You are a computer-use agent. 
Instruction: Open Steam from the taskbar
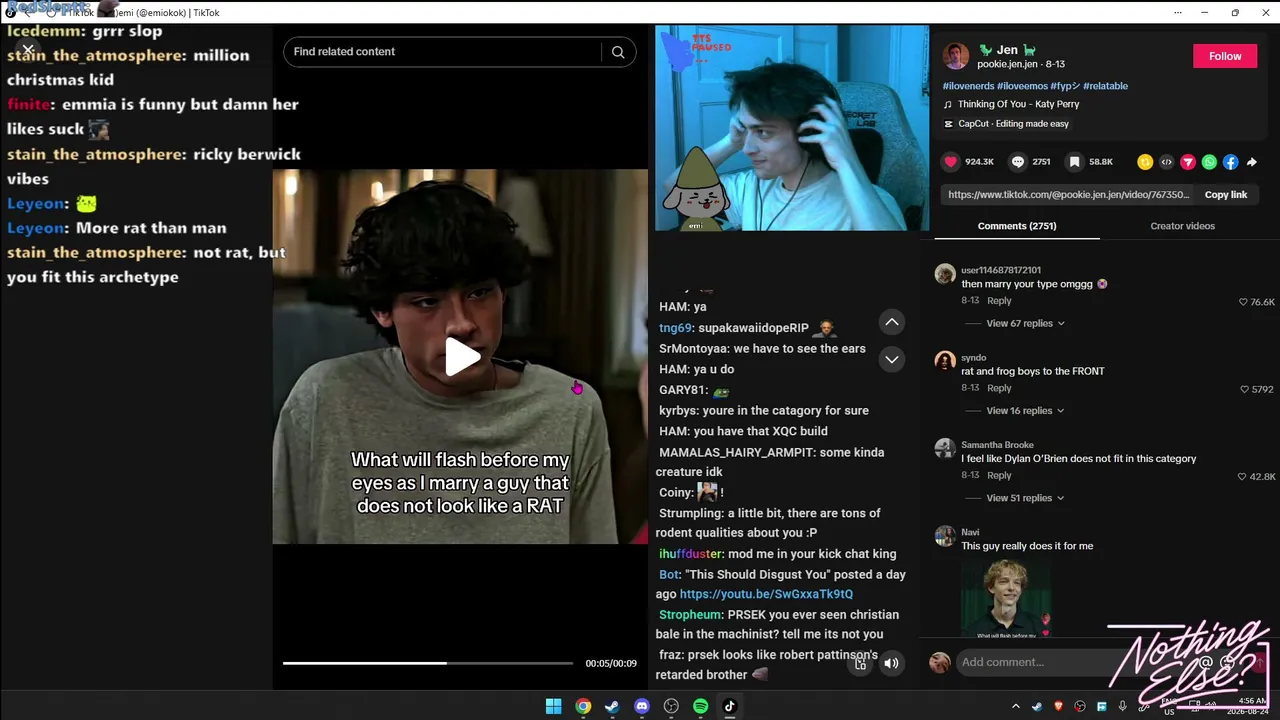612,706
